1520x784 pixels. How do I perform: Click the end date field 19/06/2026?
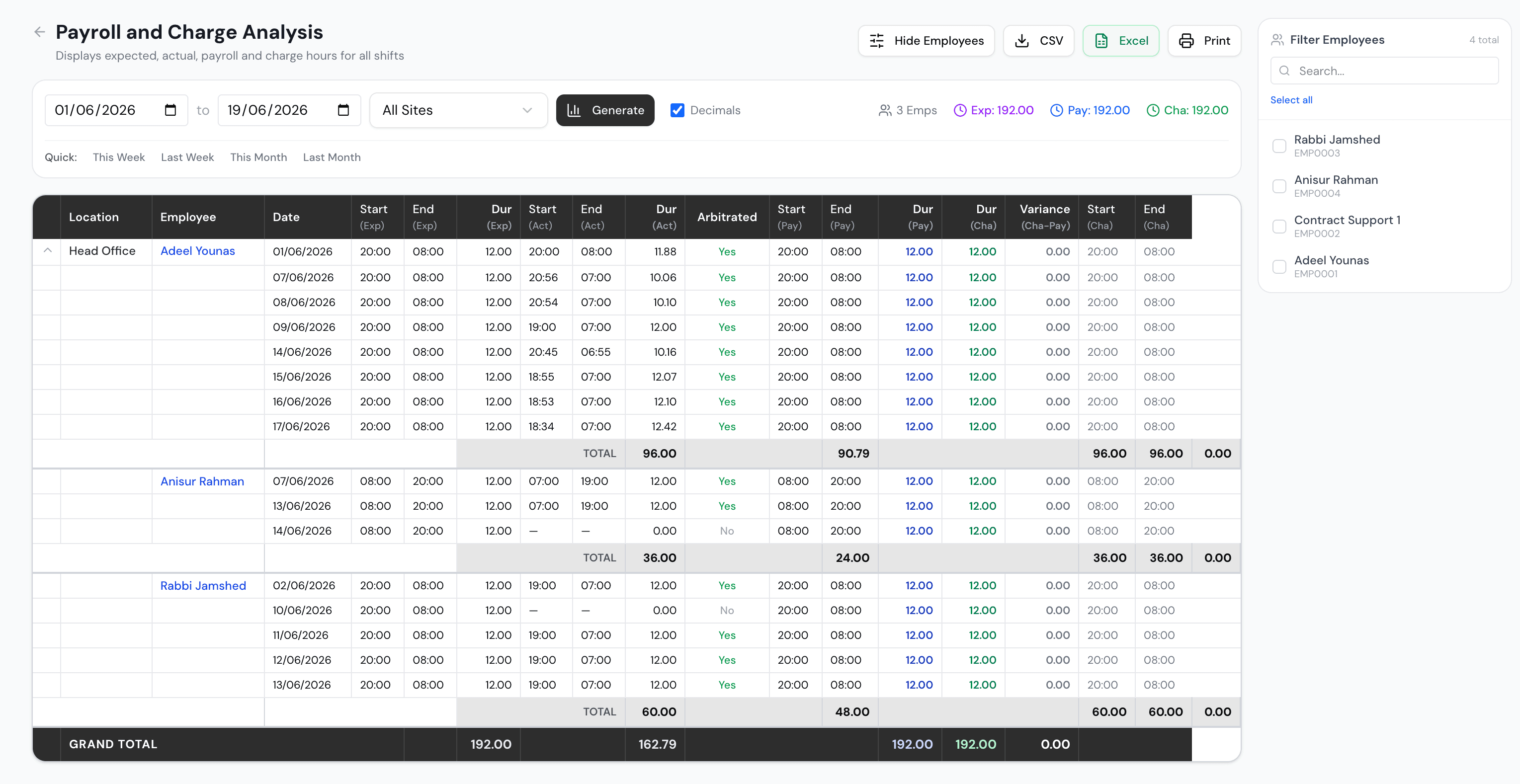coord(289,110)
